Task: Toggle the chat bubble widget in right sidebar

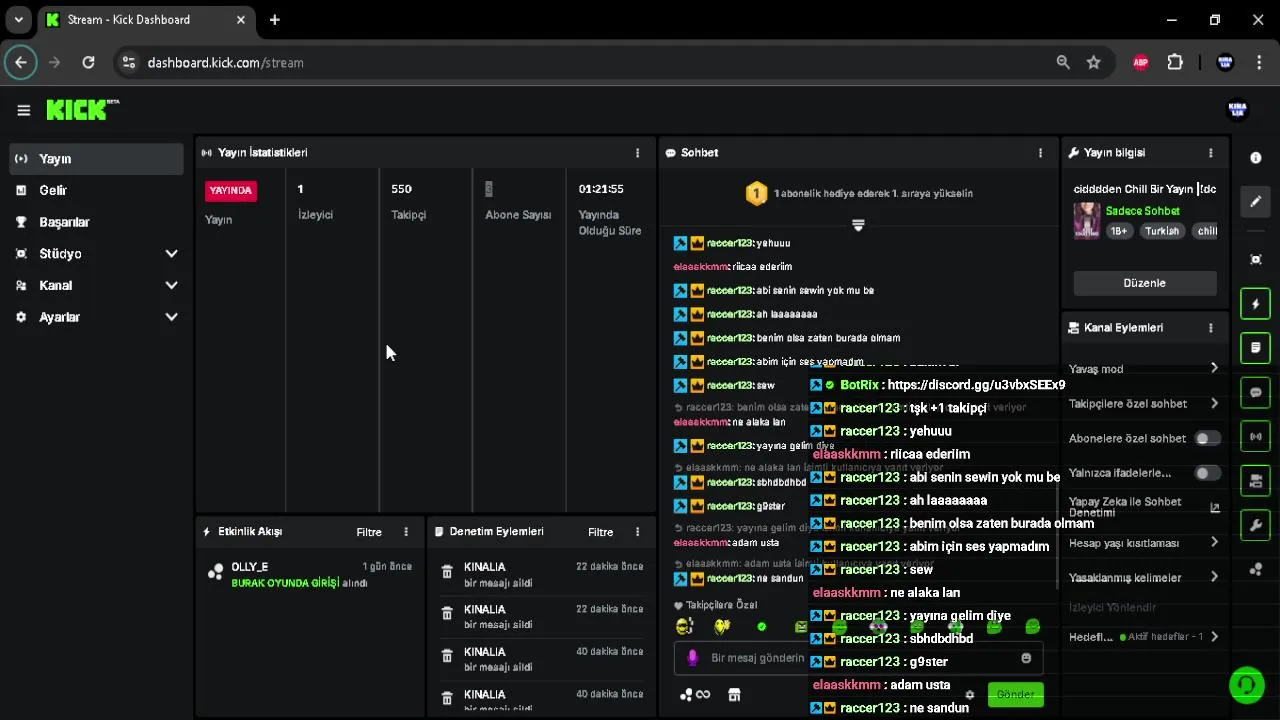Action: (1256, 392)
